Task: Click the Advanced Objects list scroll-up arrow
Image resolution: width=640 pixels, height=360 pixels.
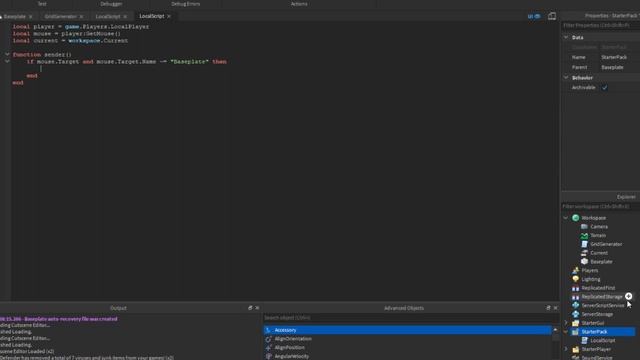Action: coord(555,329)
